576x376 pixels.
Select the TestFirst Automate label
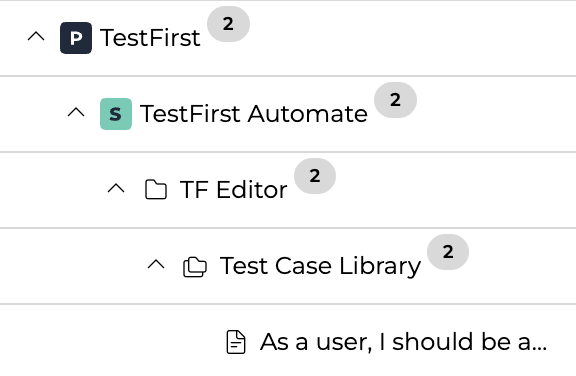coord(253,114)
